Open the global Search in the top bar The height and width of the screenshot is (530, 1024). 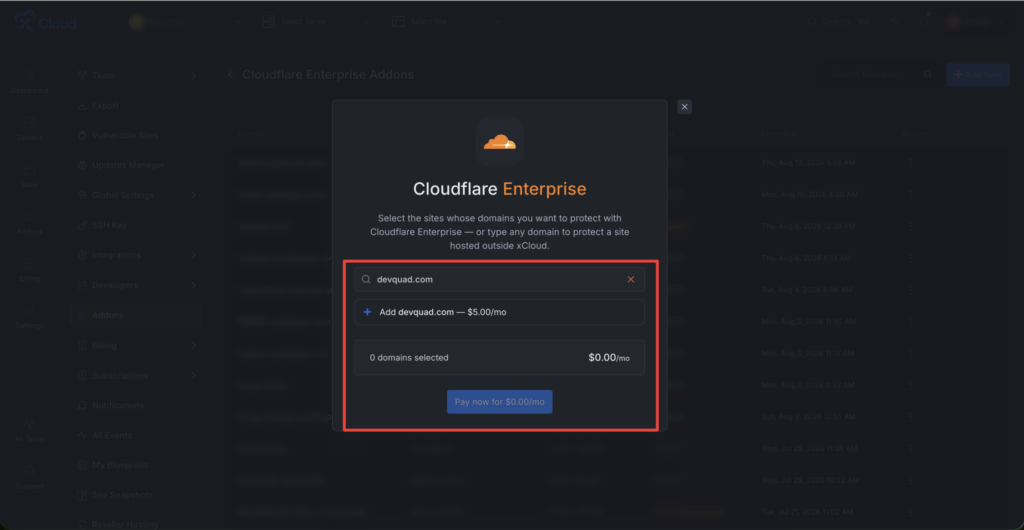click(839, 22)
